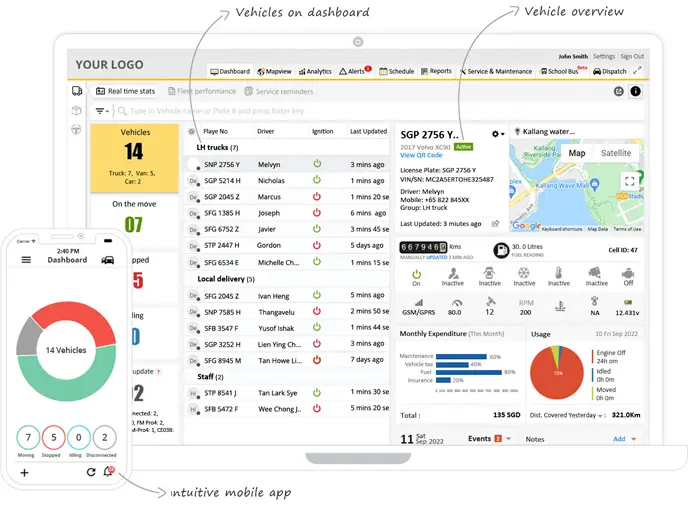The width and height of the screenshot is (688, 505).
Task: Toggle ignition for SNP 7585 H
Action: [316, 311]
